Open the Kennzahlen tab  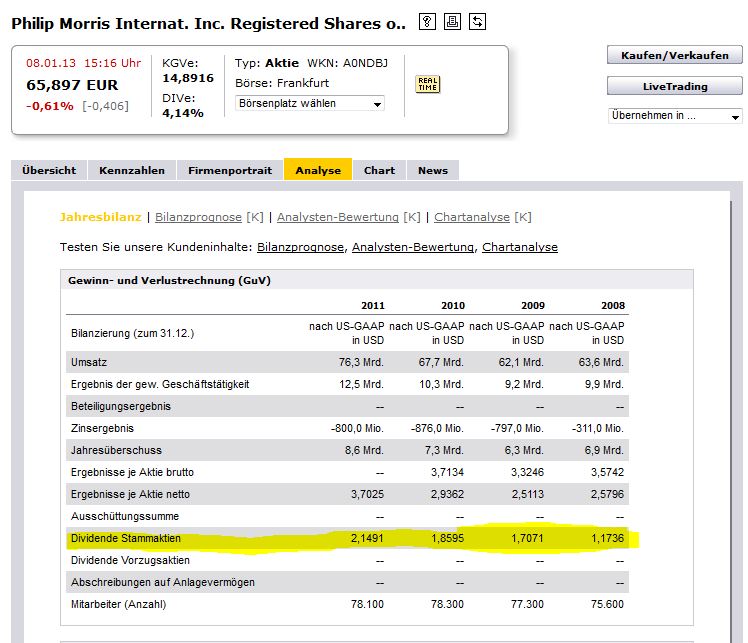(x=132, y=170)
